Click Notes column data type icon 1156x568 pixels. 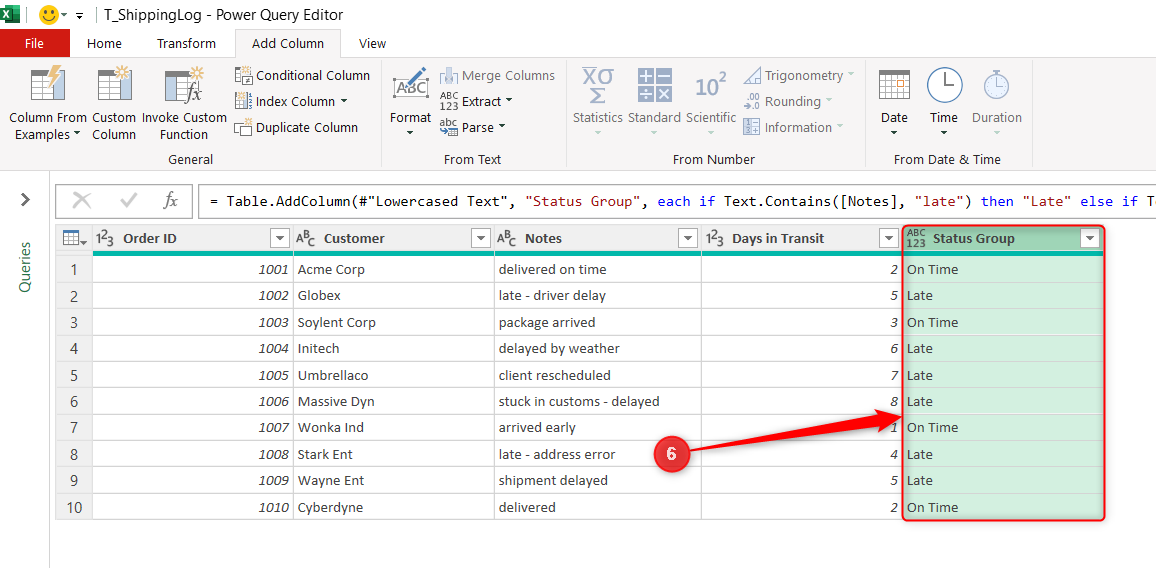506,238
